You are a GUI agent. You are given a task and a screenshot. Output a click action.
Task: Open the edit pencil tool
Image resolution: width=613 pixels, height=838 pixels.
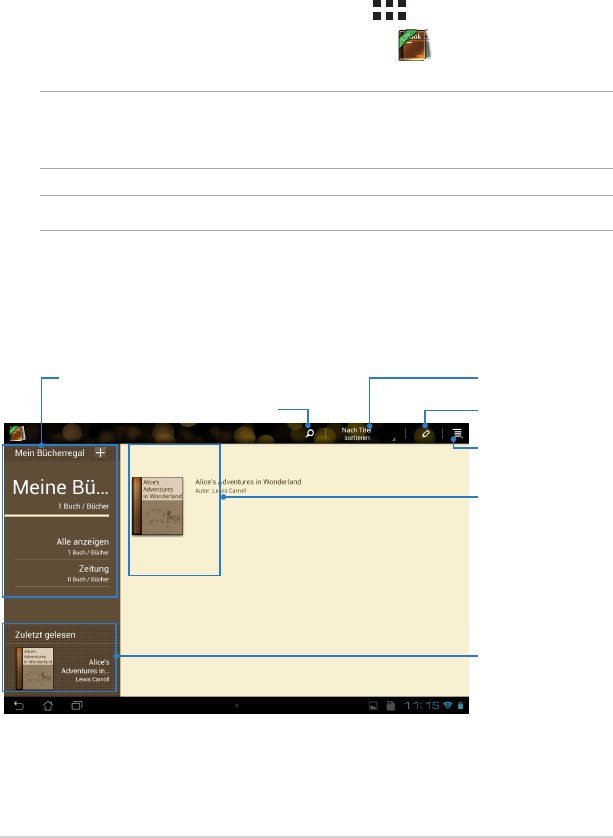click(426, 433)
